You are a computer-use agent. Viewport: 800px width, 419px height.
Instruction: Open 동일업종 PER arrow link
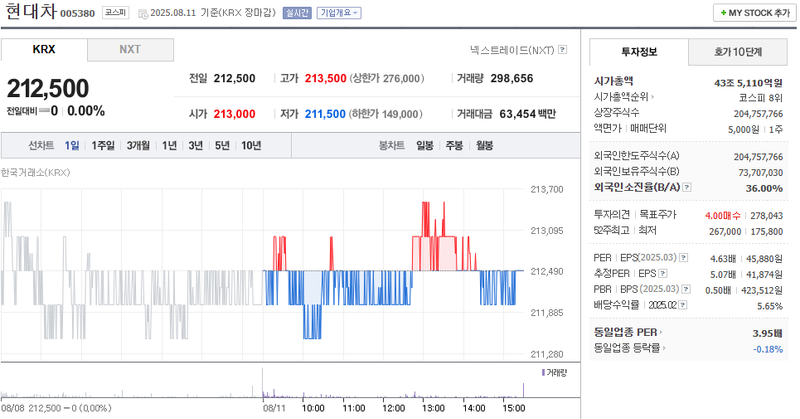pos(661,332)
